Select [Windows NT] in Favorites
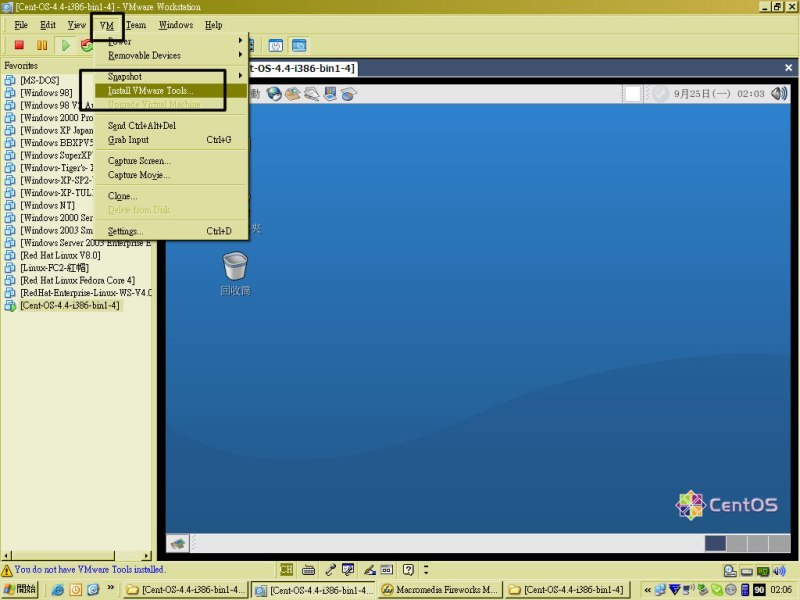Viewport: 800px width, 600px height. 47,205
